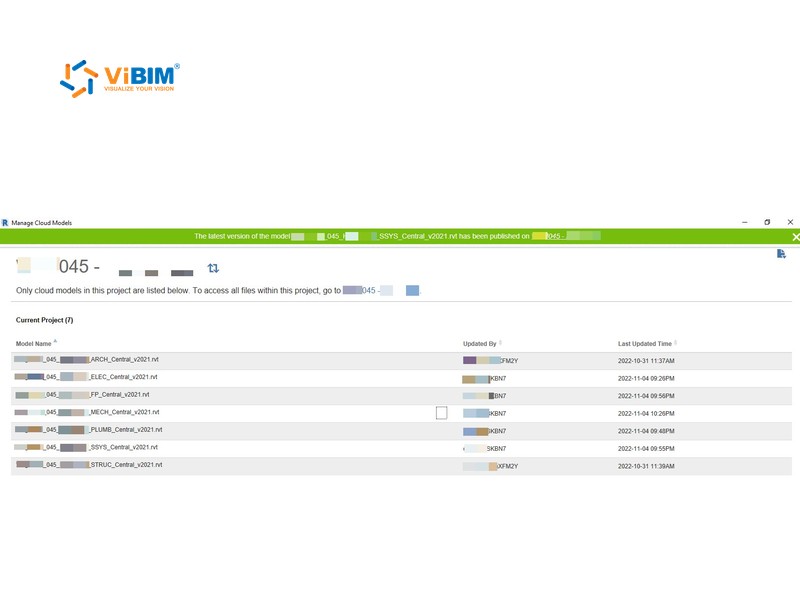The width and height of the screenshot is (800, 600).
Task: Click the 2022-11-04 10:26PM timestamp
Action: coord(646,414)
